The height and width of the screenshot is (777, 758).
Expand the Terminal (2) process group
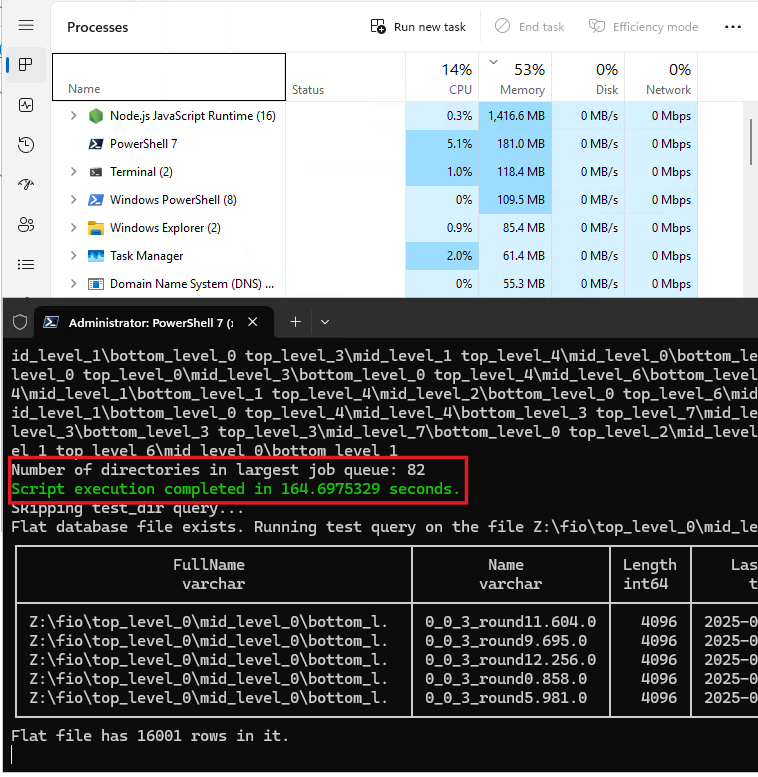73,171
